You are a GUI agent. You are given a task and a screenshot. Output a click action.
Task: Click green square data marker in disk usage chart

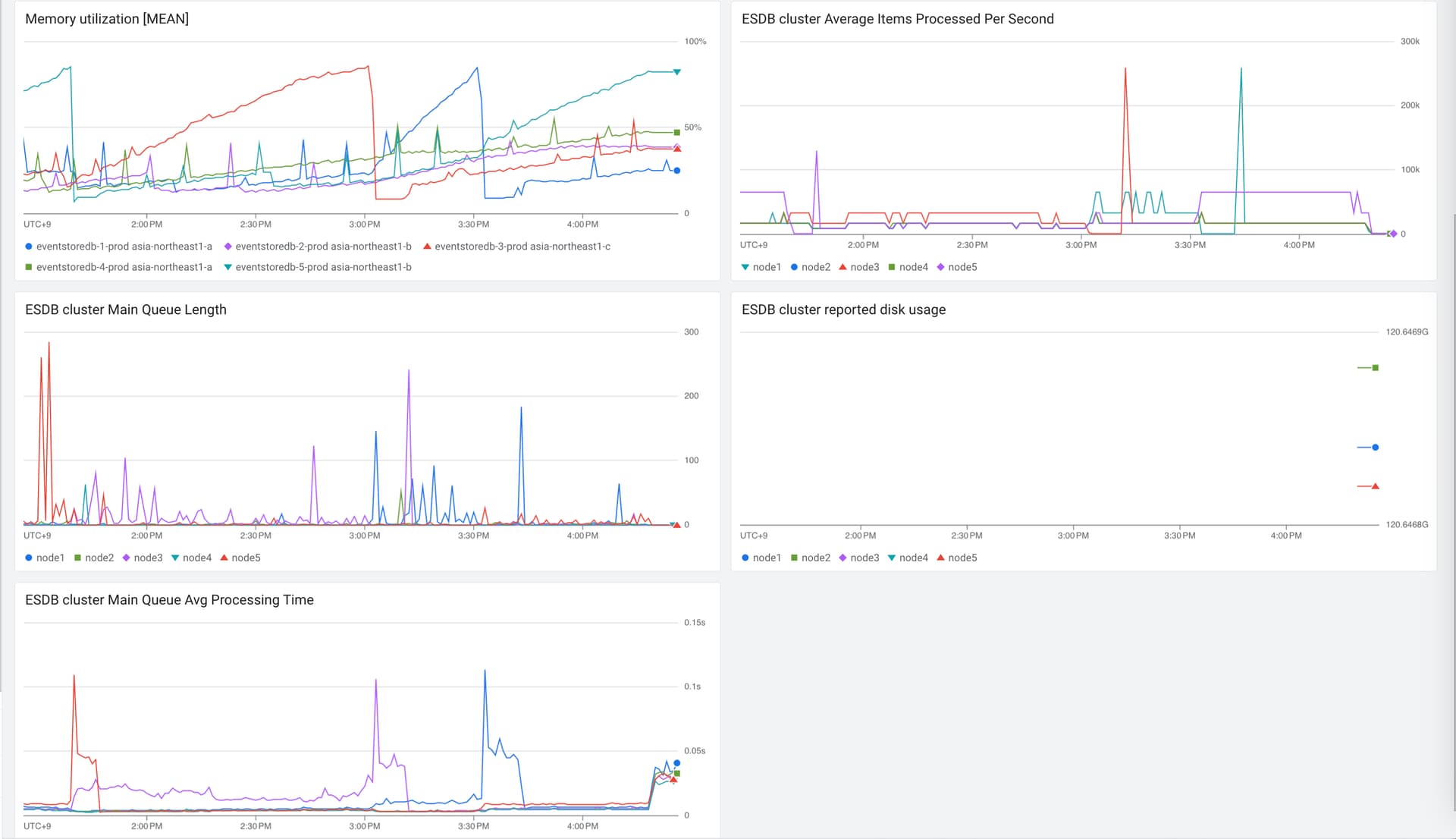tap(1375, 368)
